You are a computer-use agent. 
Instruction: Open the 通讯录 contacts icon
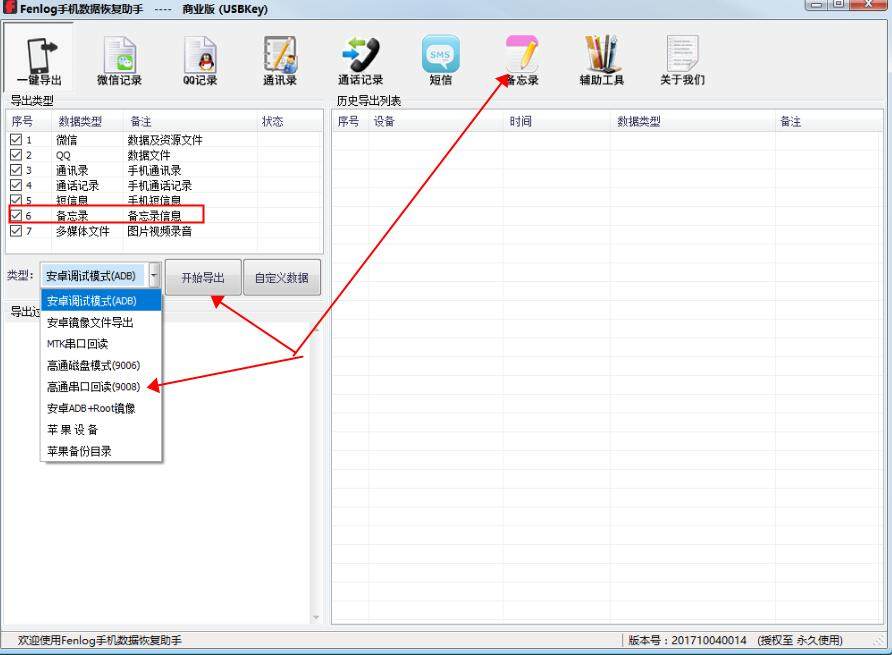pos(280,60)
